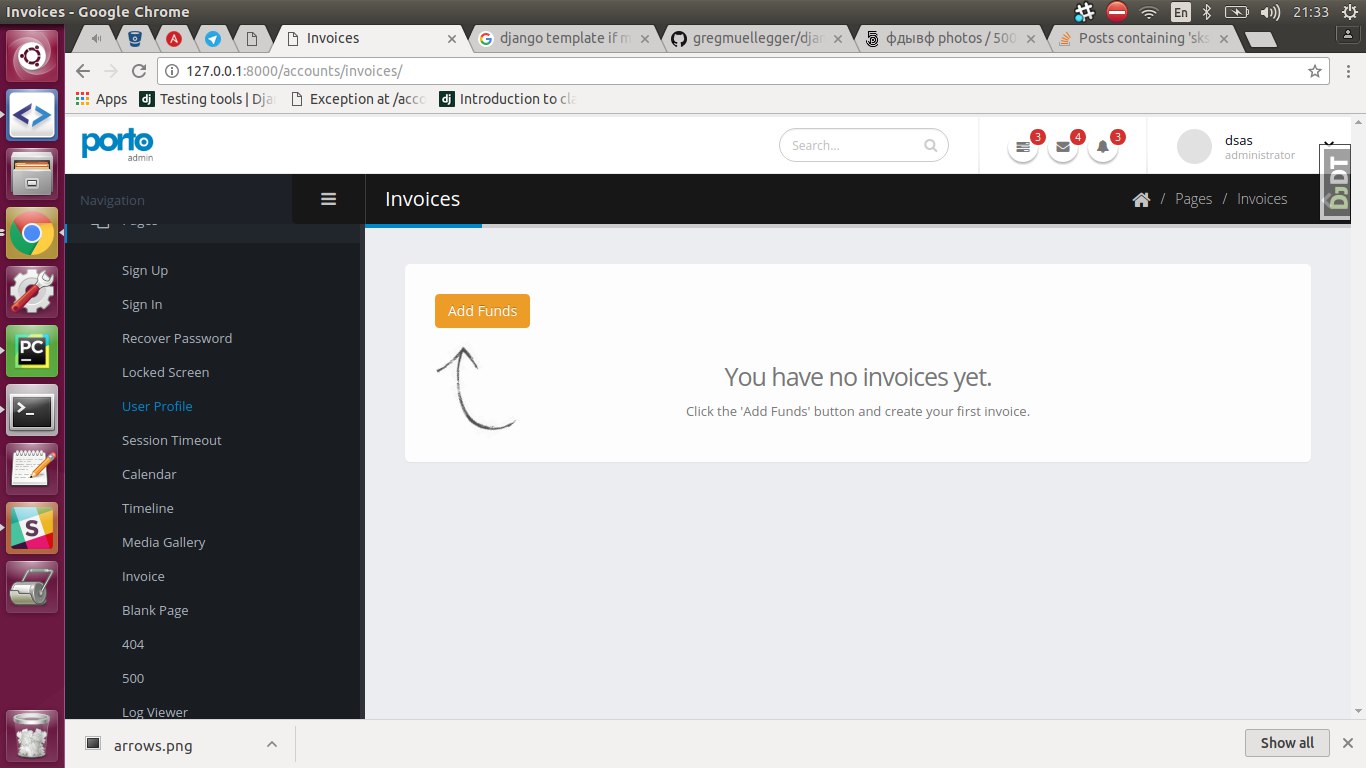Switch to the gregmuellegger GitHub tab
This screenshot has width=1366, height=768.
[757, 39]
